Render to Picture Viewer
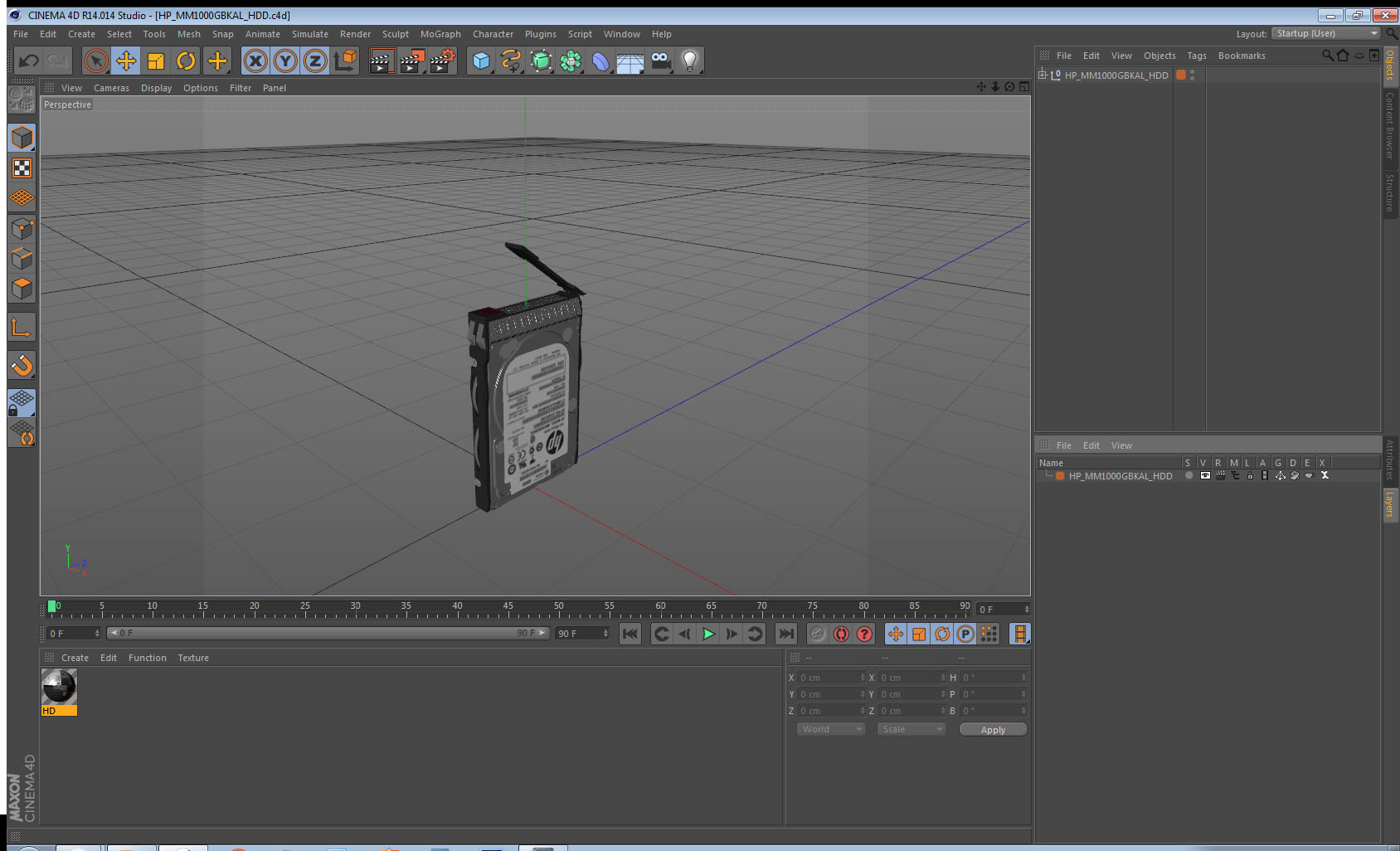 (x=412, y=61)
